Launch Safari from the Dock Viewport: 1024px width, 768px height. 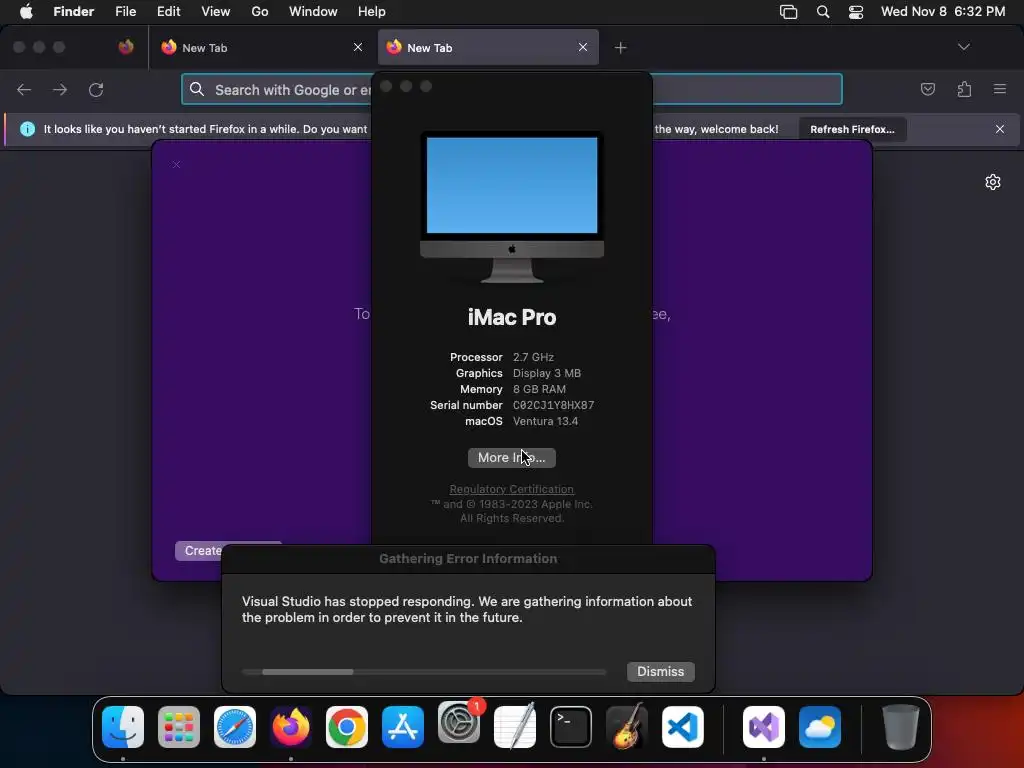point(234,726)
